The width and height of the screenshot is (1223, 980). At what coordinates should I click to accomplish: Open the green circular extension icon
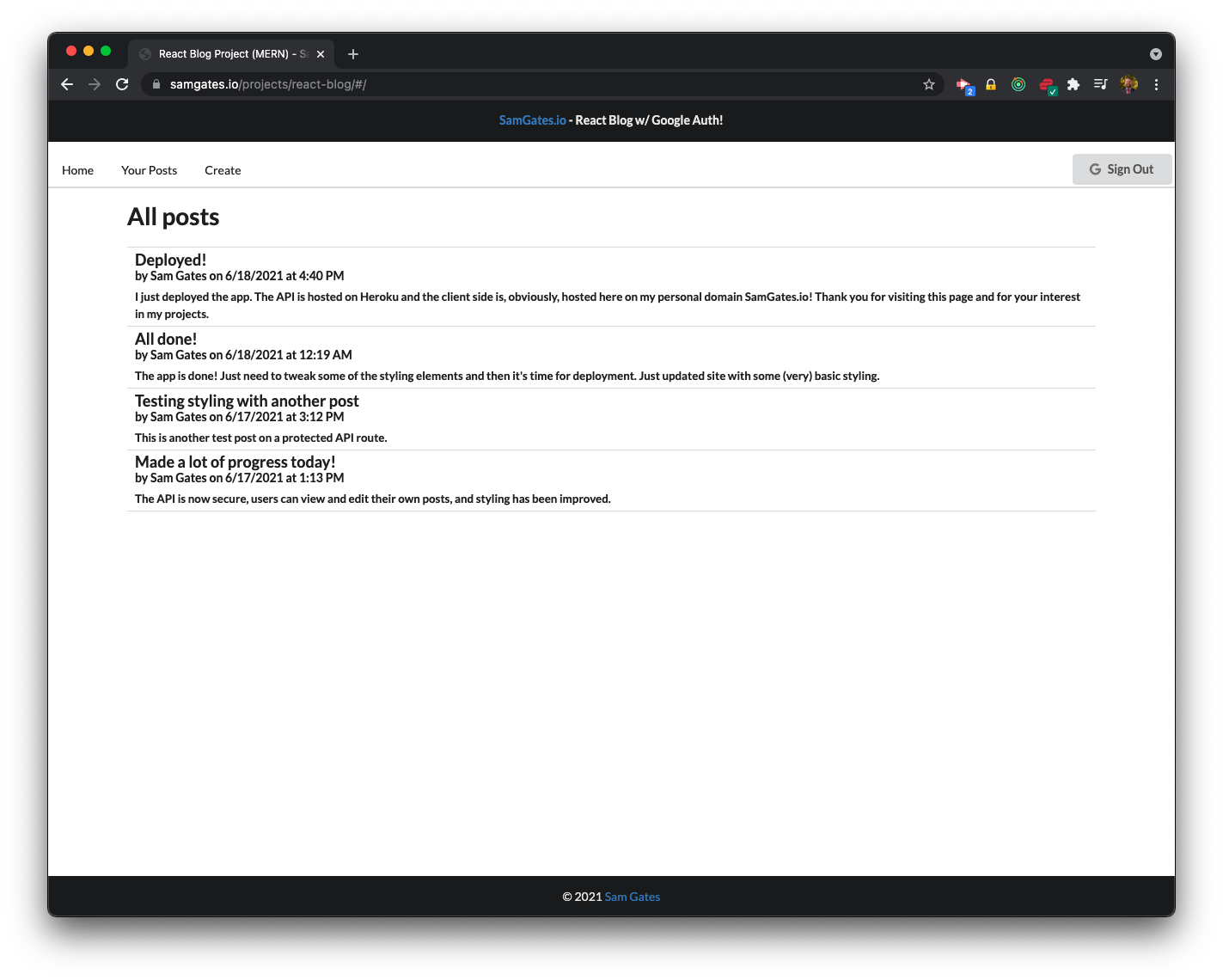[x=1018, y=84]
